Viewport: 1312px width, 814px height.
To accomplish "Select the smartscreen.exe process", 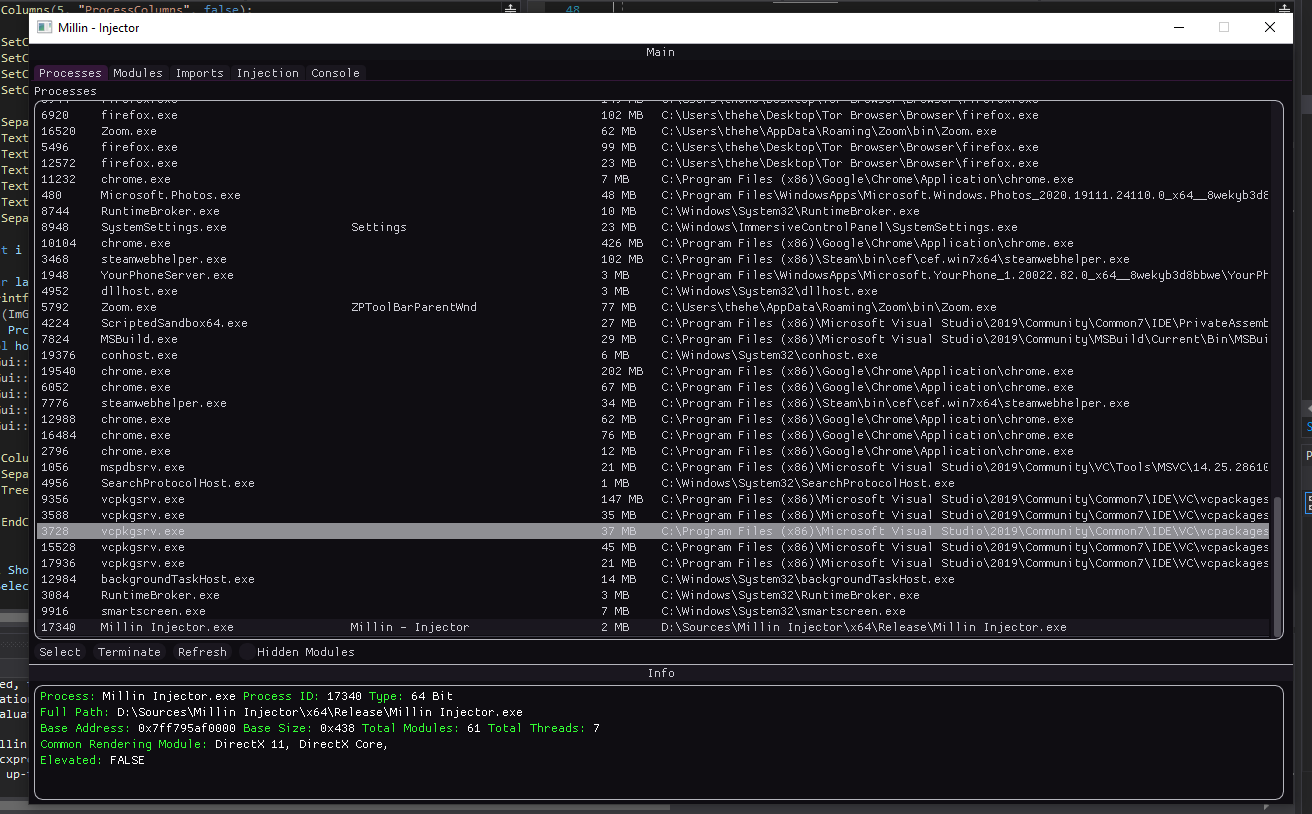I will coord(654,611).
